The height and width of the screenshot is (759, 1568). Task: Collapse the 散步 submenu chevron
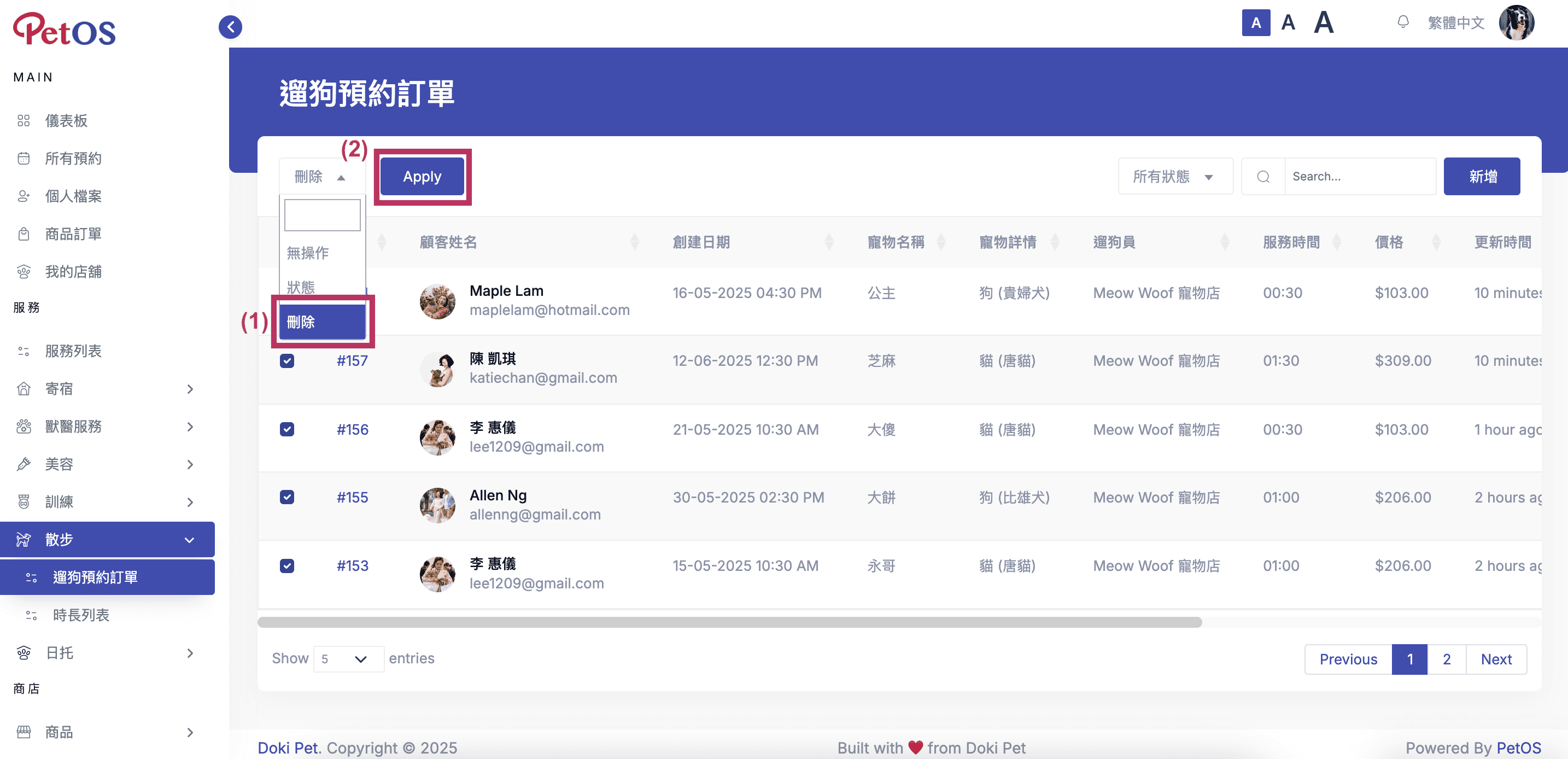(190, 540)
